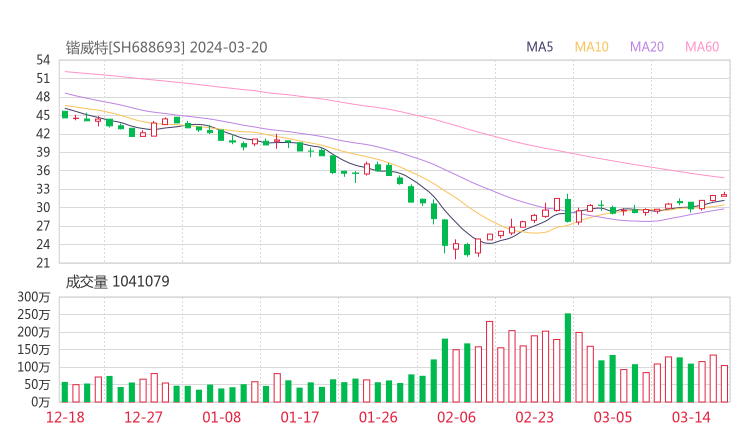Image resolution: width=740 pixels, height=440 pixels.
Task: Click price axis value 33
Action: click(x=43, y=189)
